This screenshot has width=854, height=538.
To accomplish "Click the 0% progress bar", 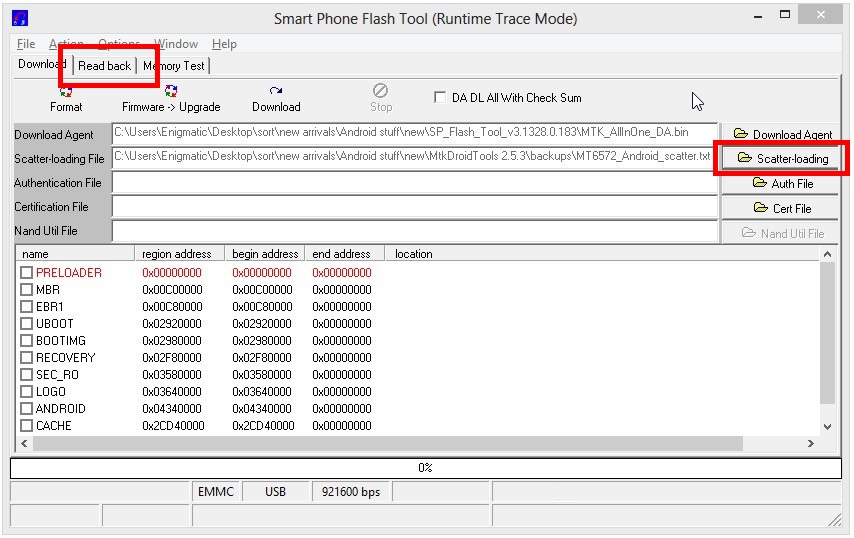I will (426, 468).
